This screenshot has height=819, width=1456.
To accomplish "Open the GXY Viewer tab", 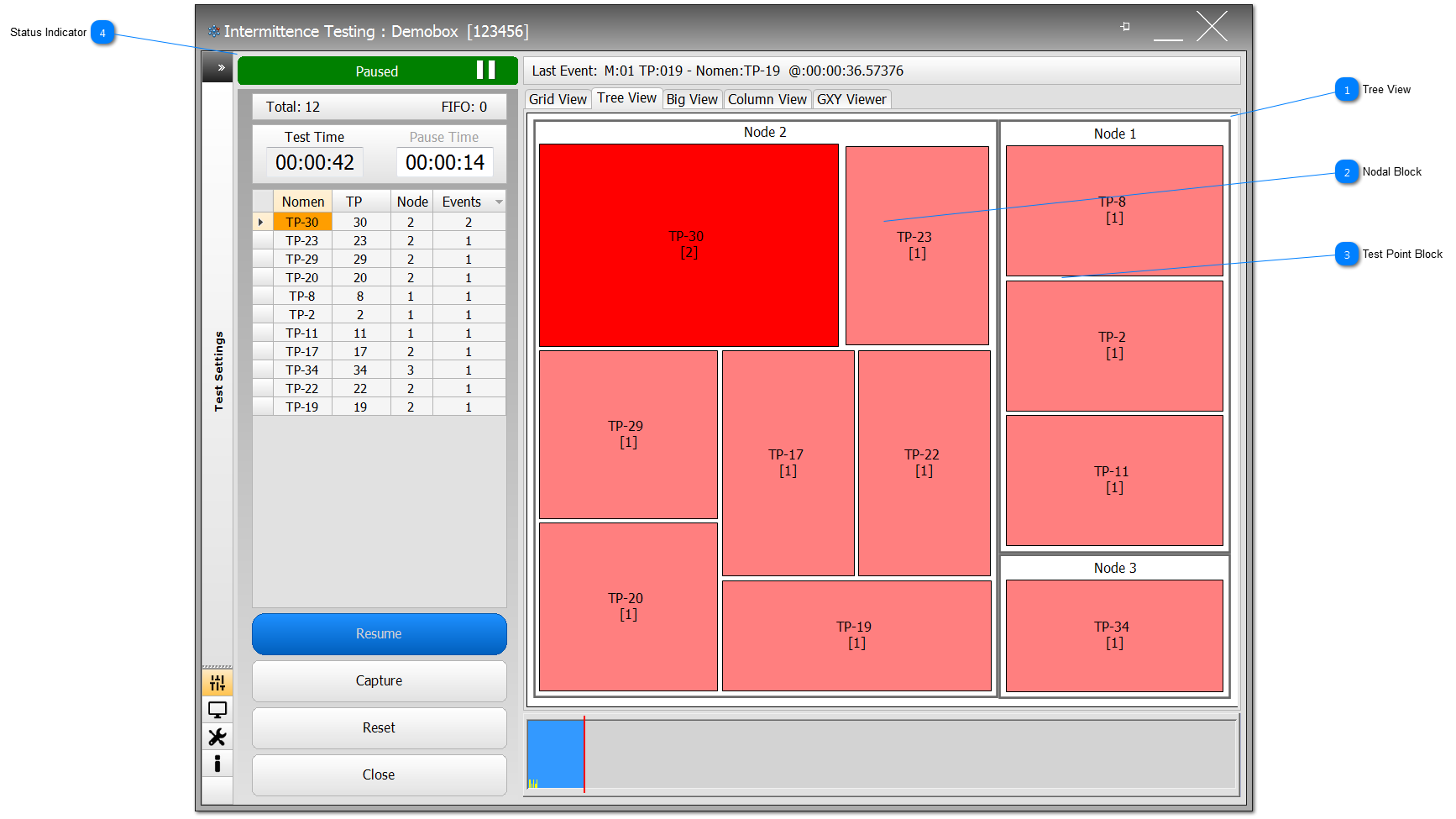I will (851, 99).
